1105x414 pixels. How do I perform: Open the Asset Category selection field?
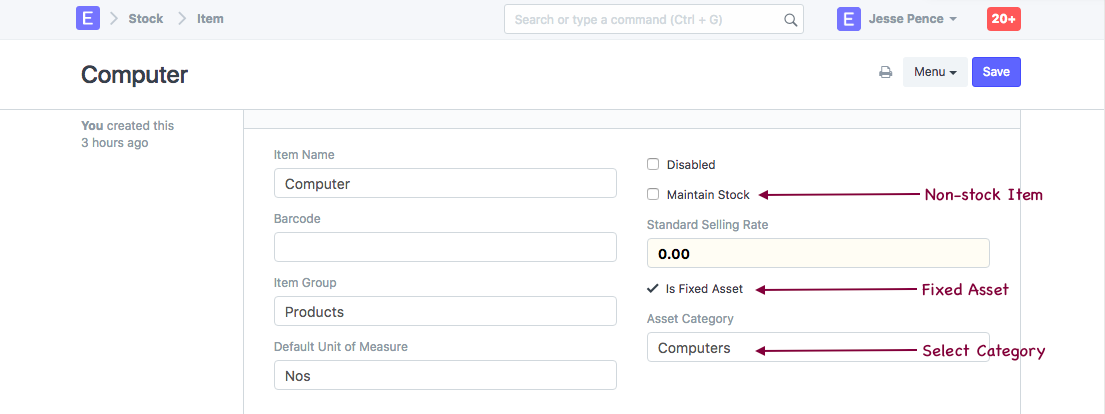[x=817, y=348]
